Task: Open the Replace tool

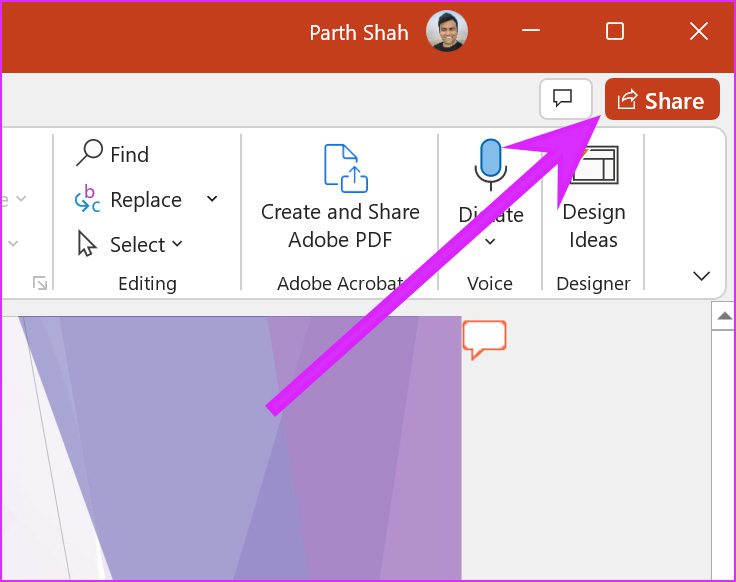Action: click(x=132, y=200)
